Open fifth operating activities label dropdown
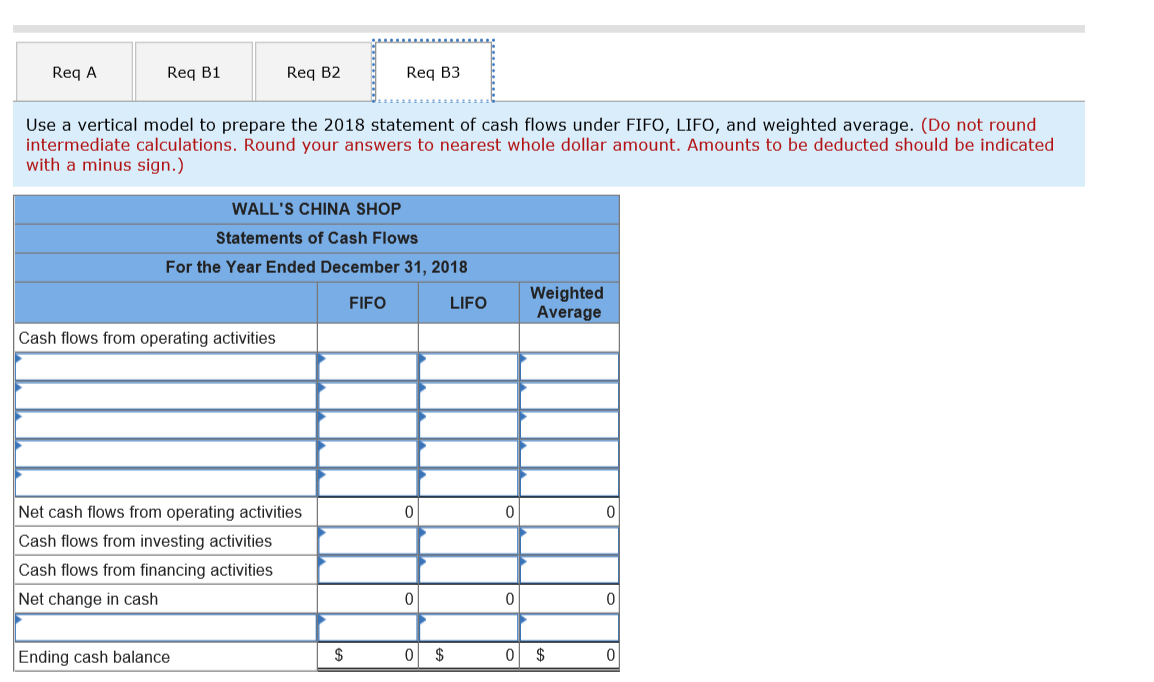The image size is (1154, 682). pos(166,483)
